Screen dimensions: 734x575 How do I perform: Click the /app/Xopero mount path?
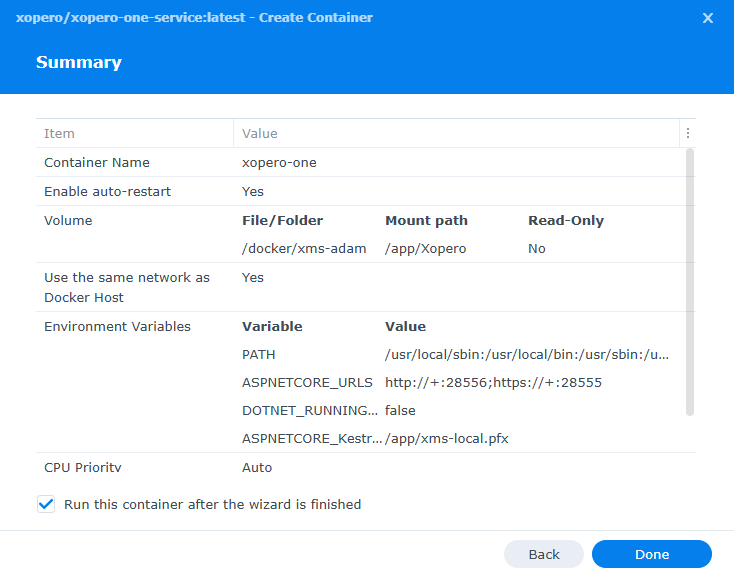click(426, 248)
